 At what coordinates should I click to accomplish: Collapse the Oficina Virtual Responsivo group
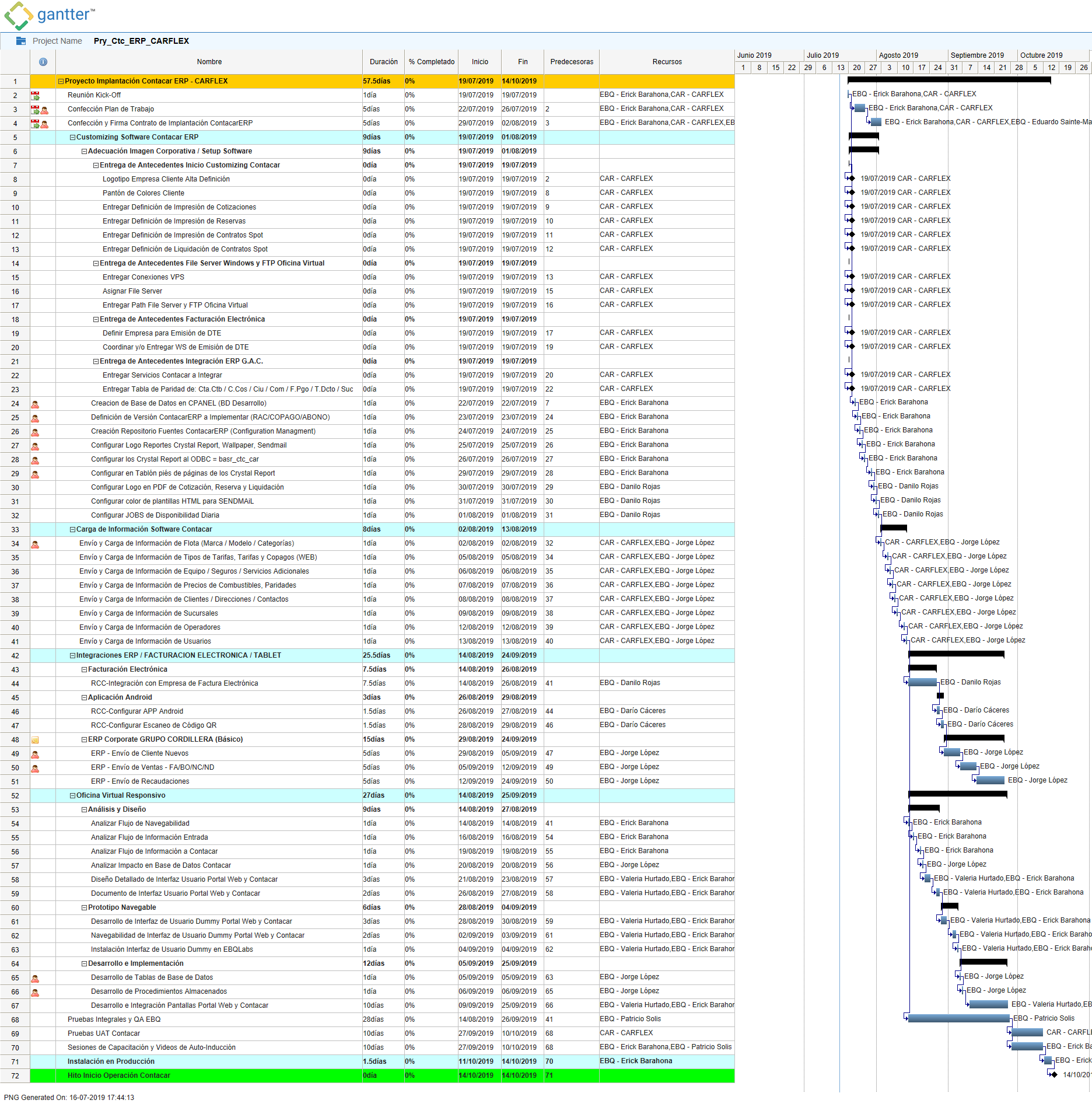point(72,796)
